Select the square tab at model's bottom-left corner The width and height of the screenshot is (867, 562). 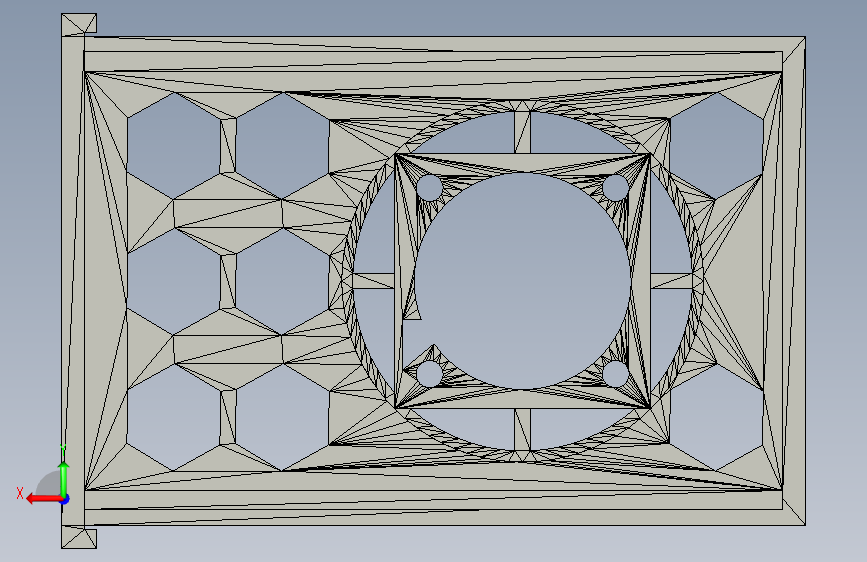coord(79,538)
